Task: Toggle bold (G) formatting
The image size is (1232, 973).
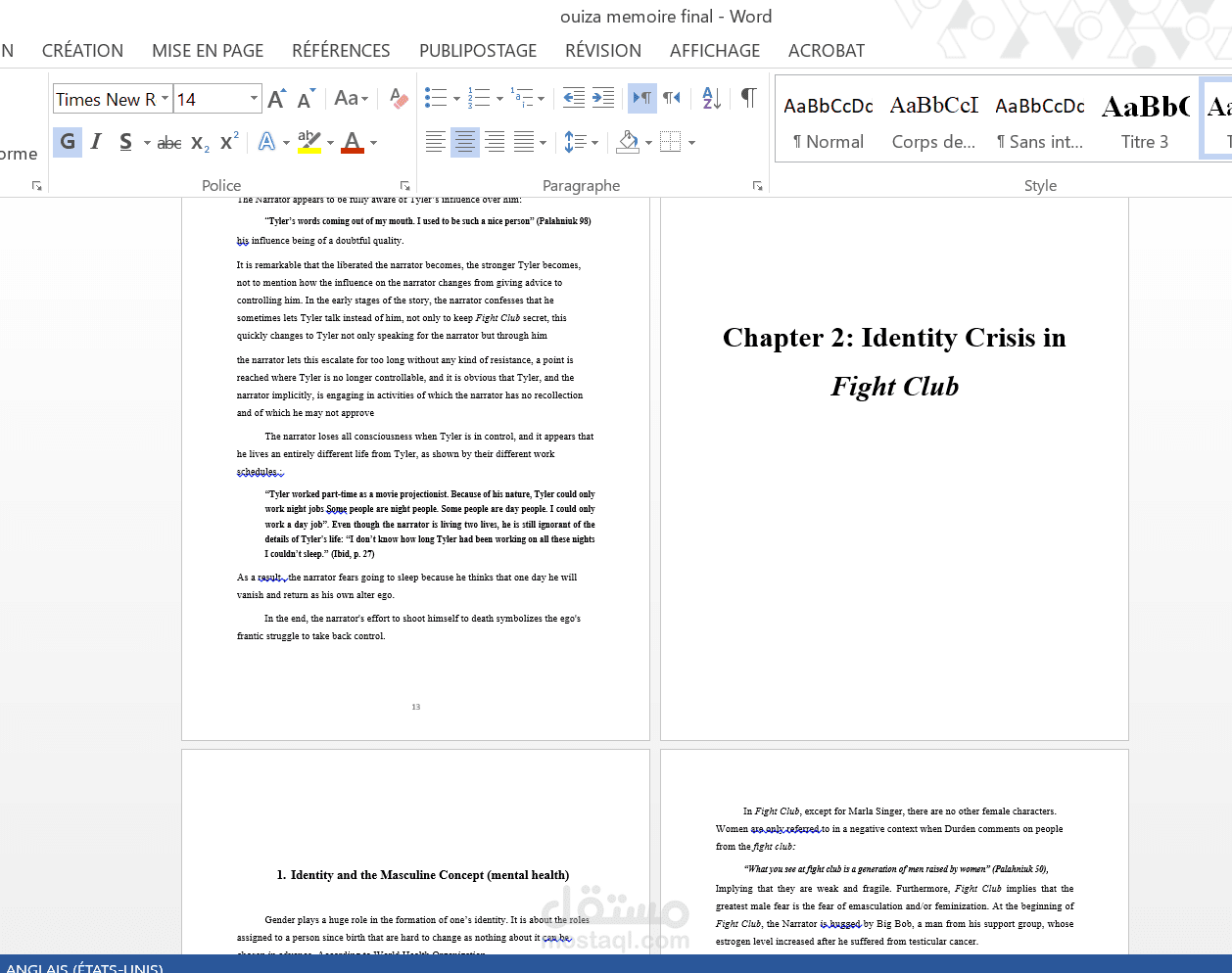Action: (68, 142)
